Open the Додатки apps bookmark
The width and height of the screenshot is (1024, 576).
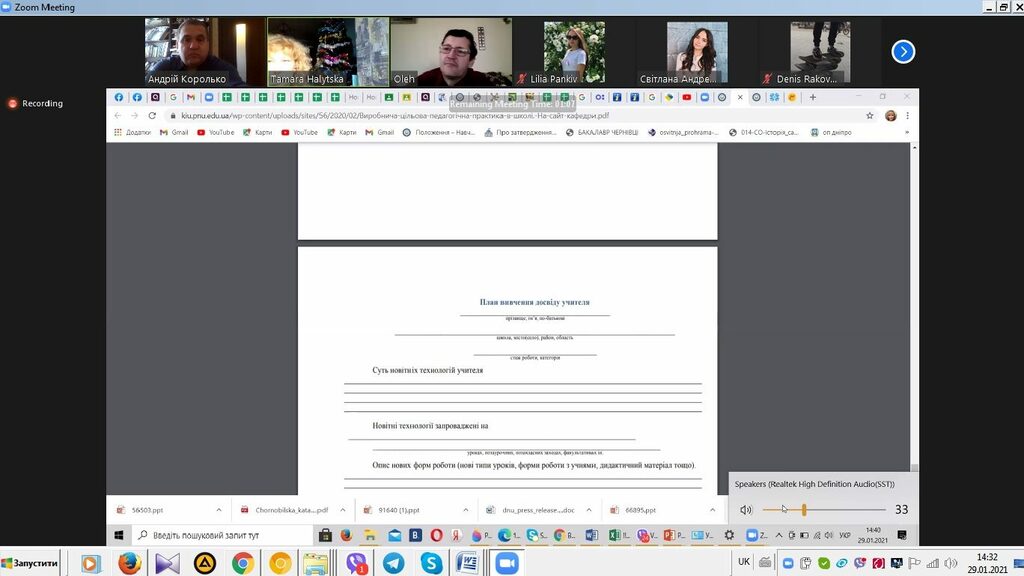[132, 132]
